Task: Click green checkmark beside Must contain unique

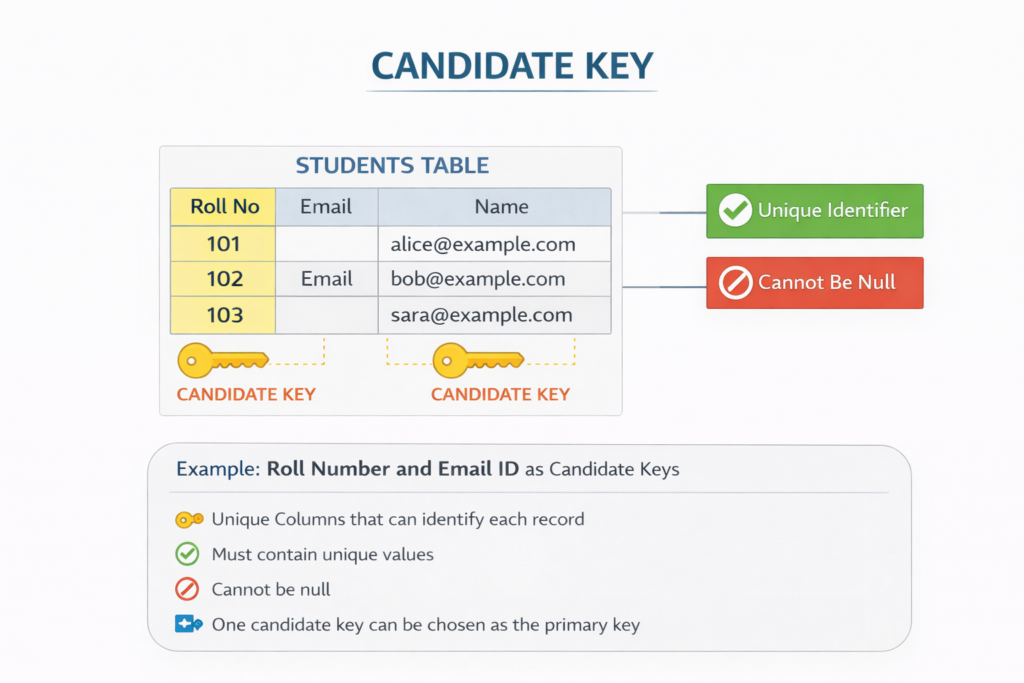Action: pos(187,554)
